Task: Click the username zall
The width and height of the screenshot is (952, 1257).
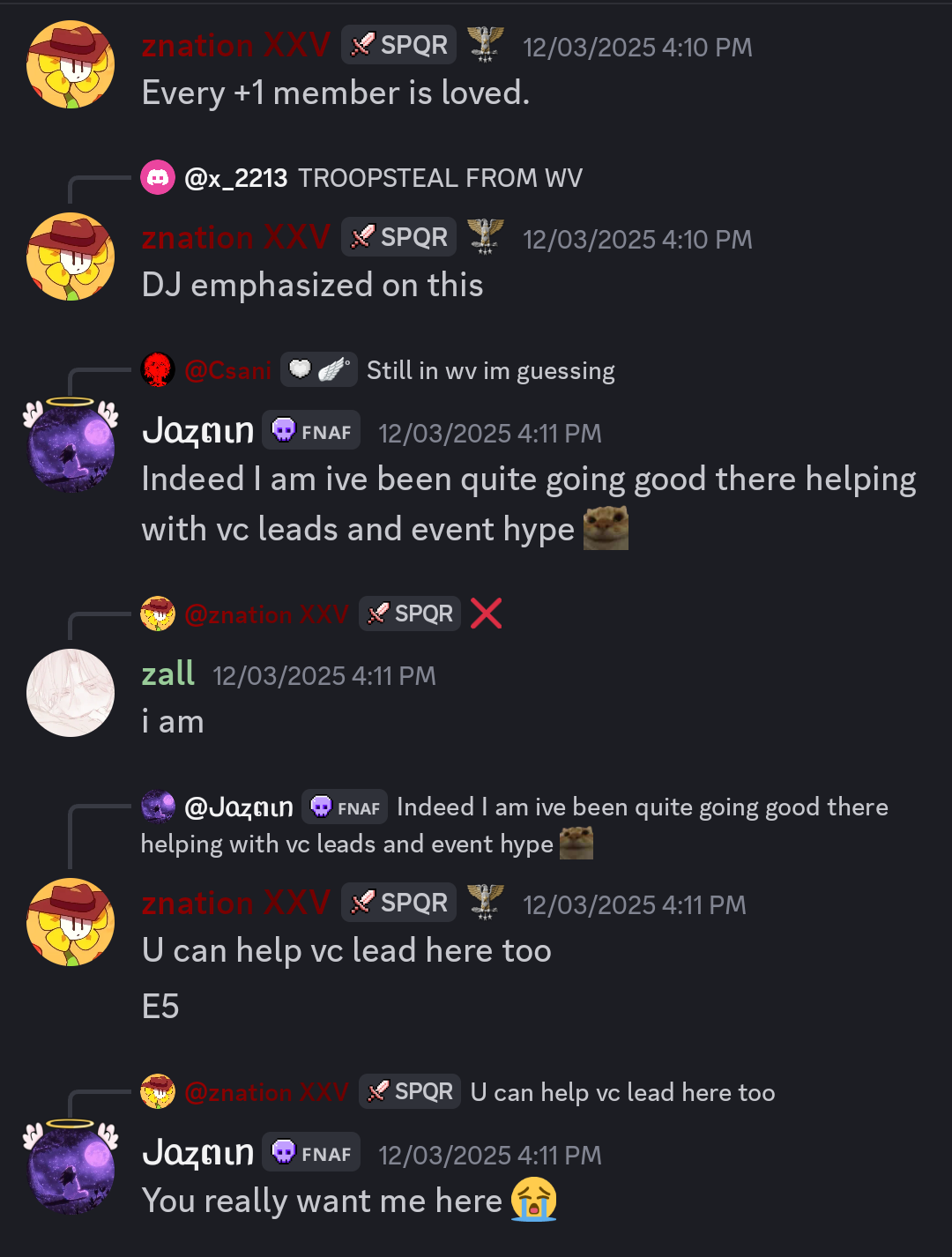Action: point(167,674)
